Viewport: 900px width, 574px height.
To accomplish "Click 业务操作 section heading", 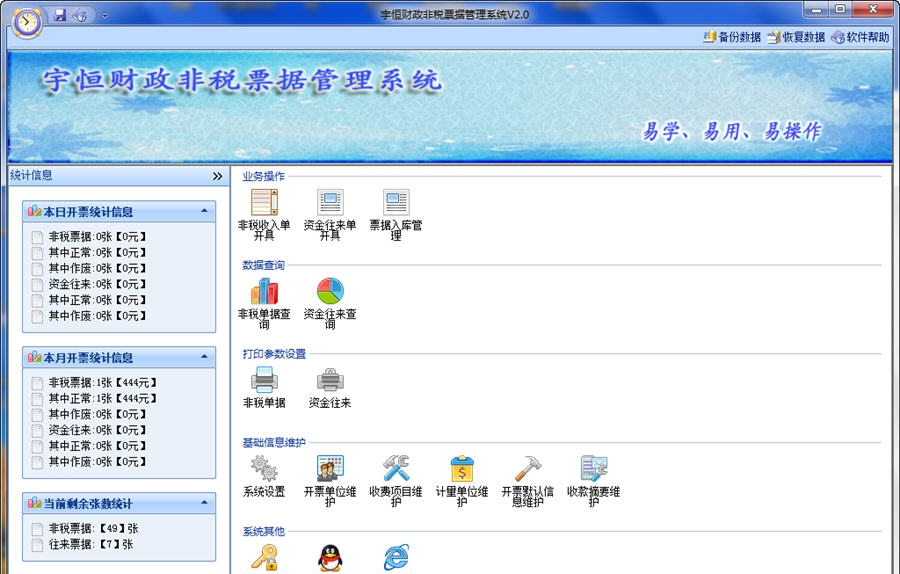I will coord(263,176).
